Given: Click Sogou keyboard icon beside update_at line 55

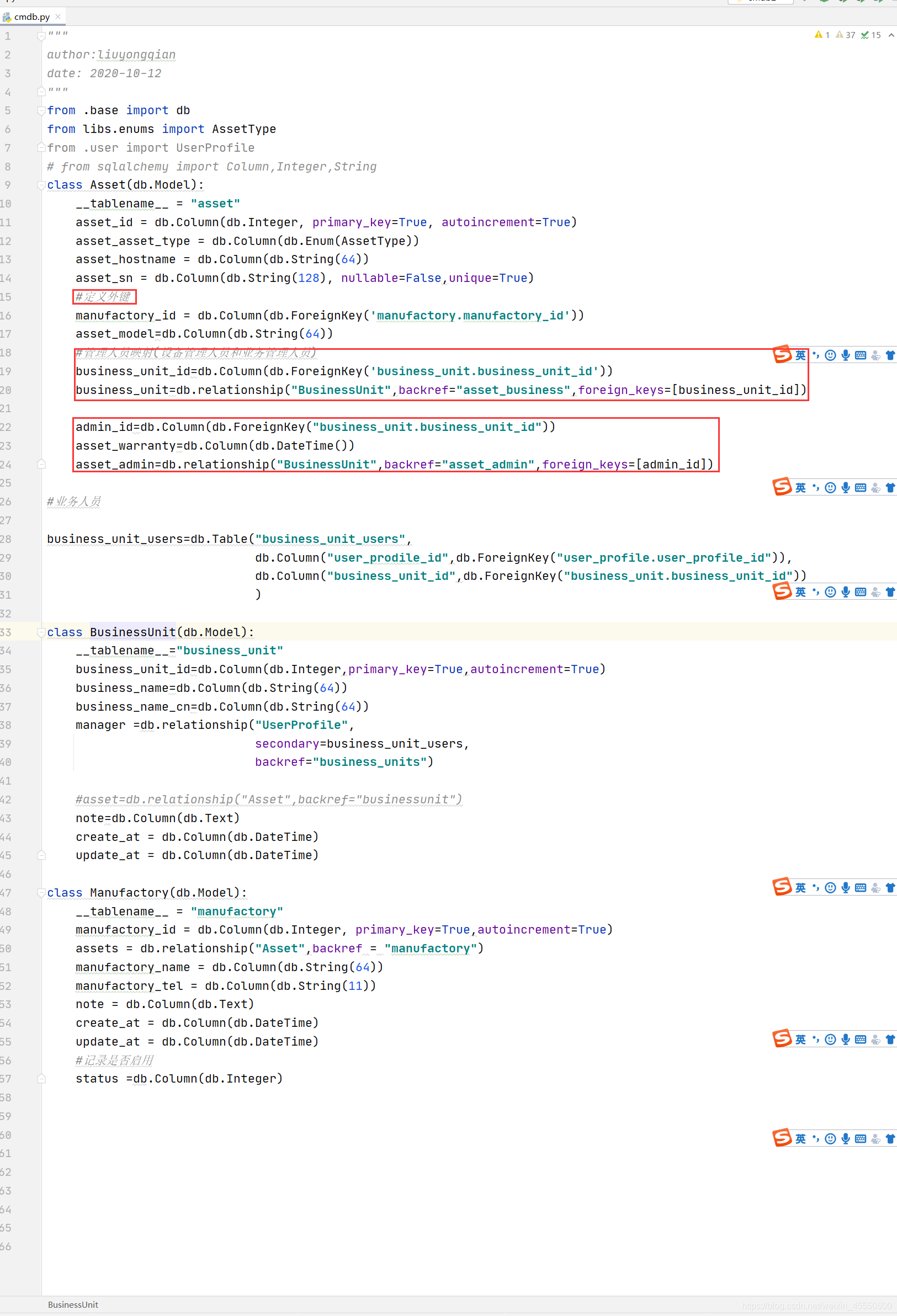Looking at the screenshot, I should (860, 1040).
